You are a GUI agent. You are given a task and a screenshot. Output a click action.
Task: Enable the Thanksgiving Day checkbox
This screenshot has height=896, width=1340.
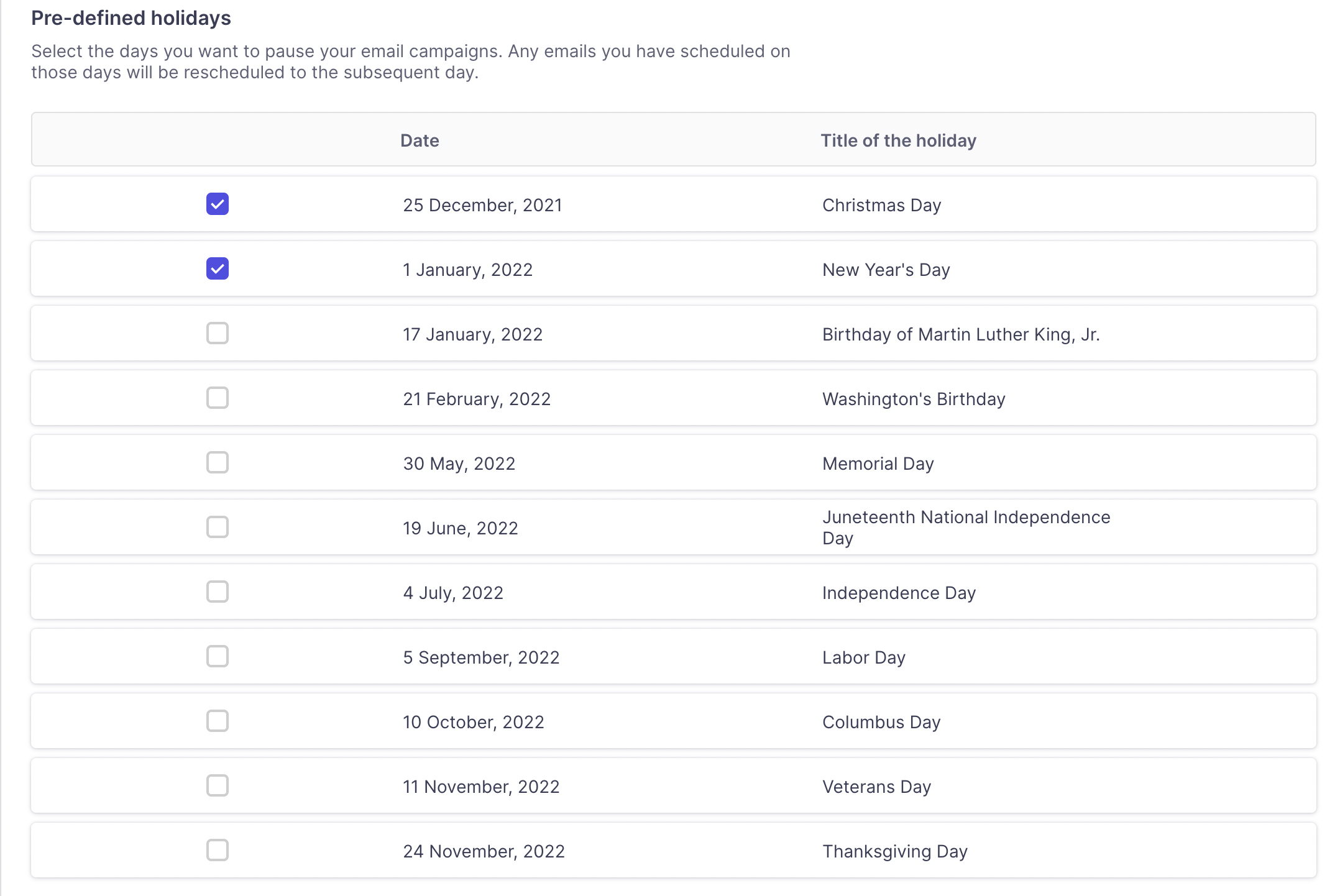pyautogui.click(x=218, y=850)
